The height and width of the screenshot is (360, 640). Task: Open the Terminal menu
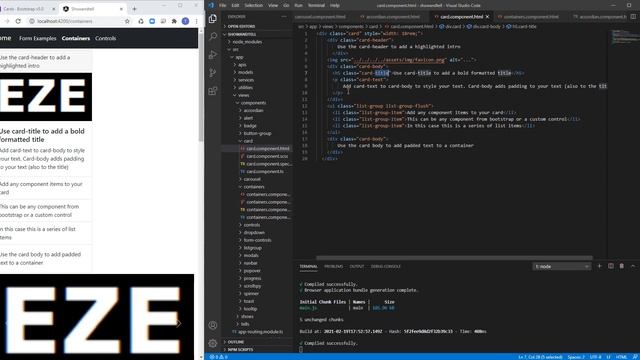tap(316, 5)
